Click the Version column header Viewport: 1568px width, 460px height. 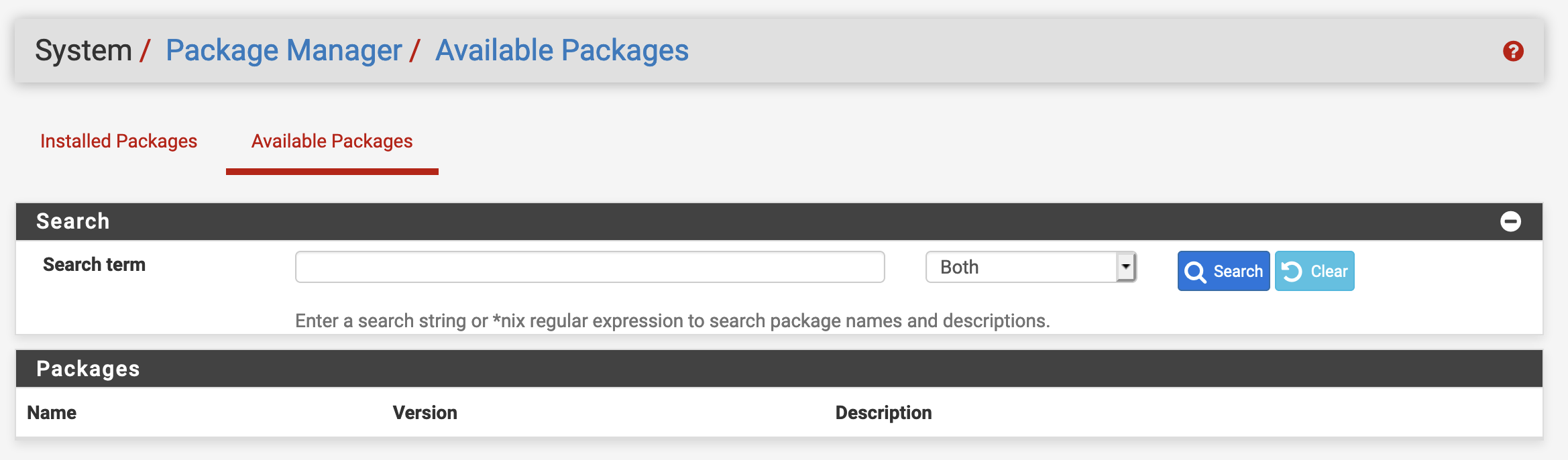(425, 412)
